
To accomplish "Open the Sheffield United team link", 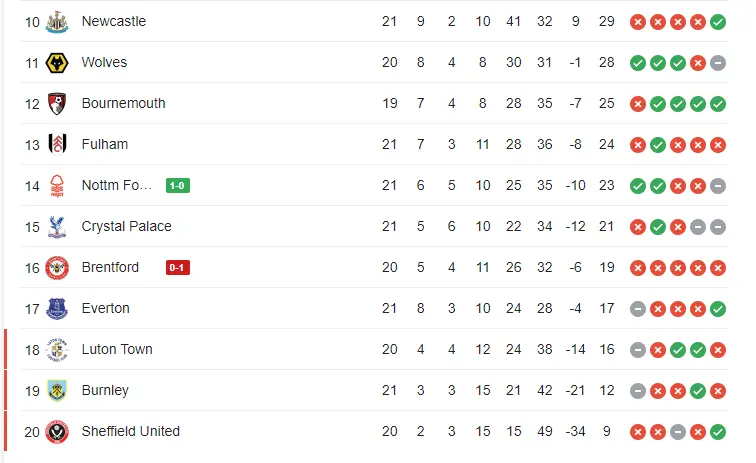I will tap(130, 431).
